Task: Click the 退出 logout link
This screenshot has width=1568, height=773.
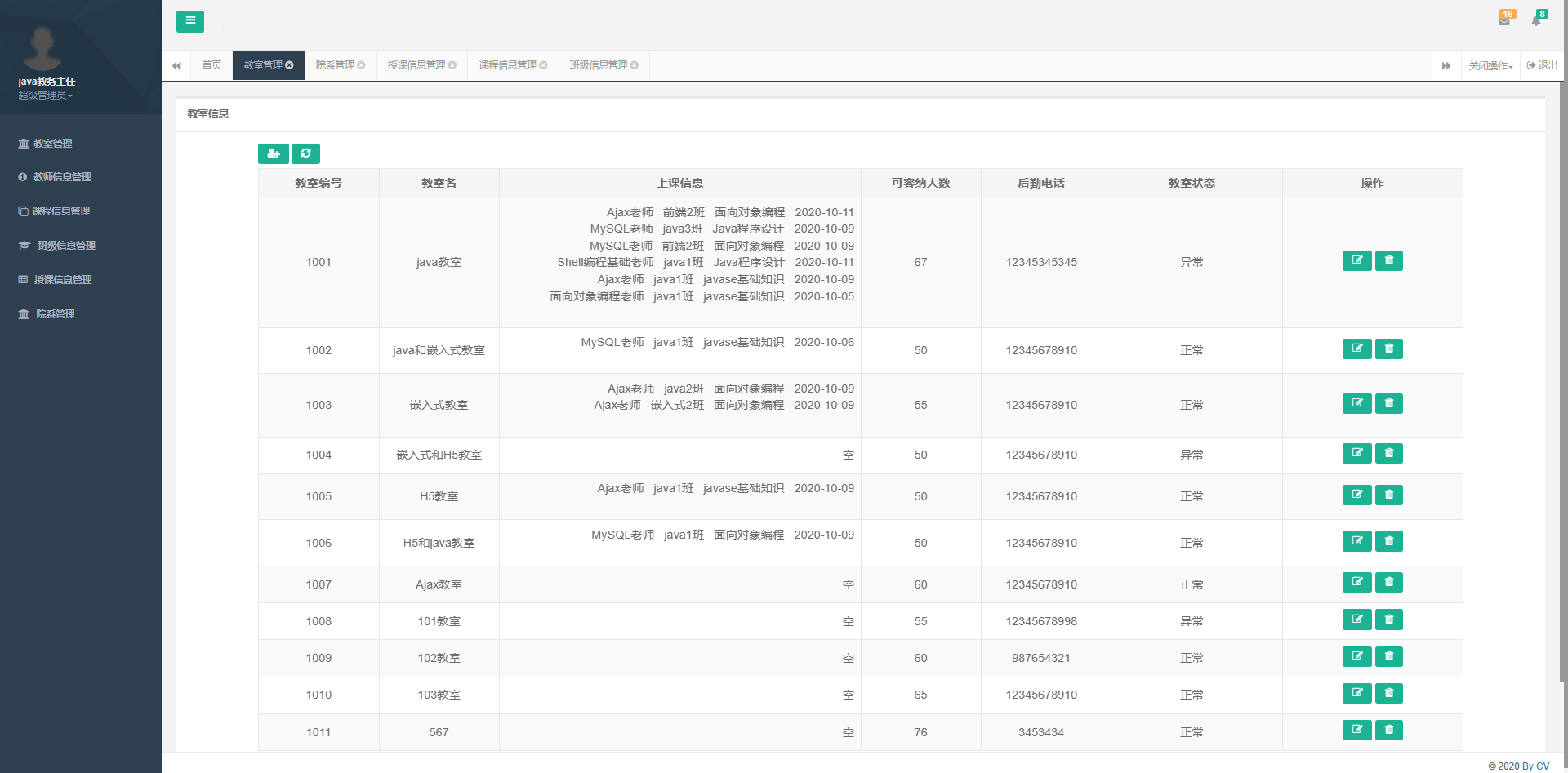Action: pos(1542,65)
